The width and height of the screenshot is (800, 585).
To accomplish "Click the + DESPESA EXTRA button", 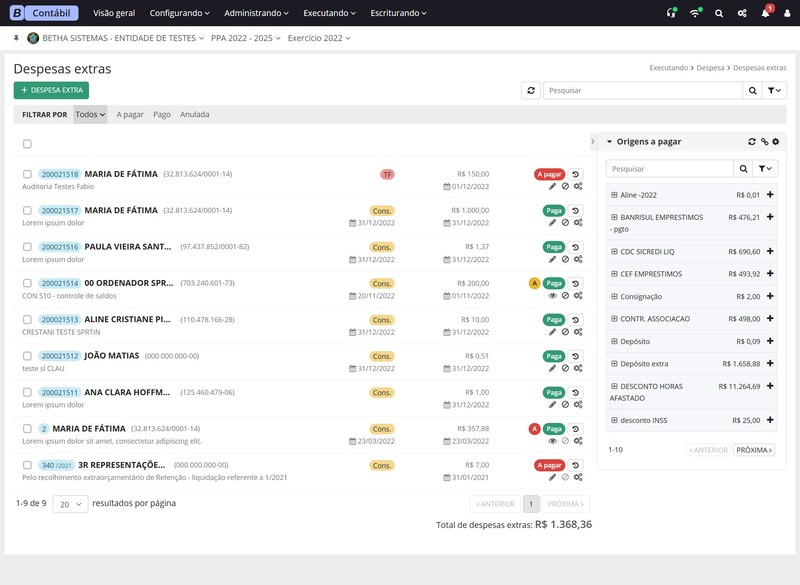I will [51, 90].
